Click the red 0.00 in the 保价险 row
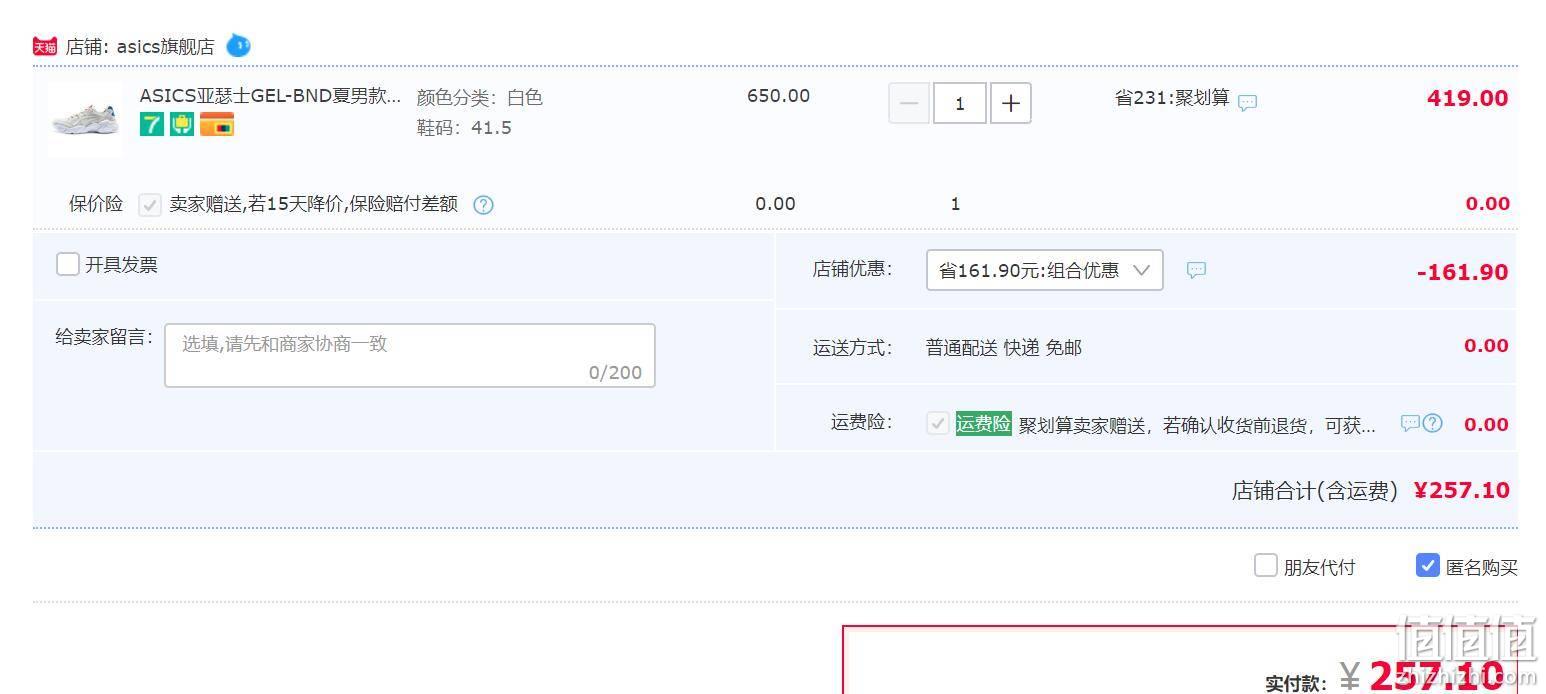Viewport: 1546px width, 694px height. click(x=1487, y=204)
